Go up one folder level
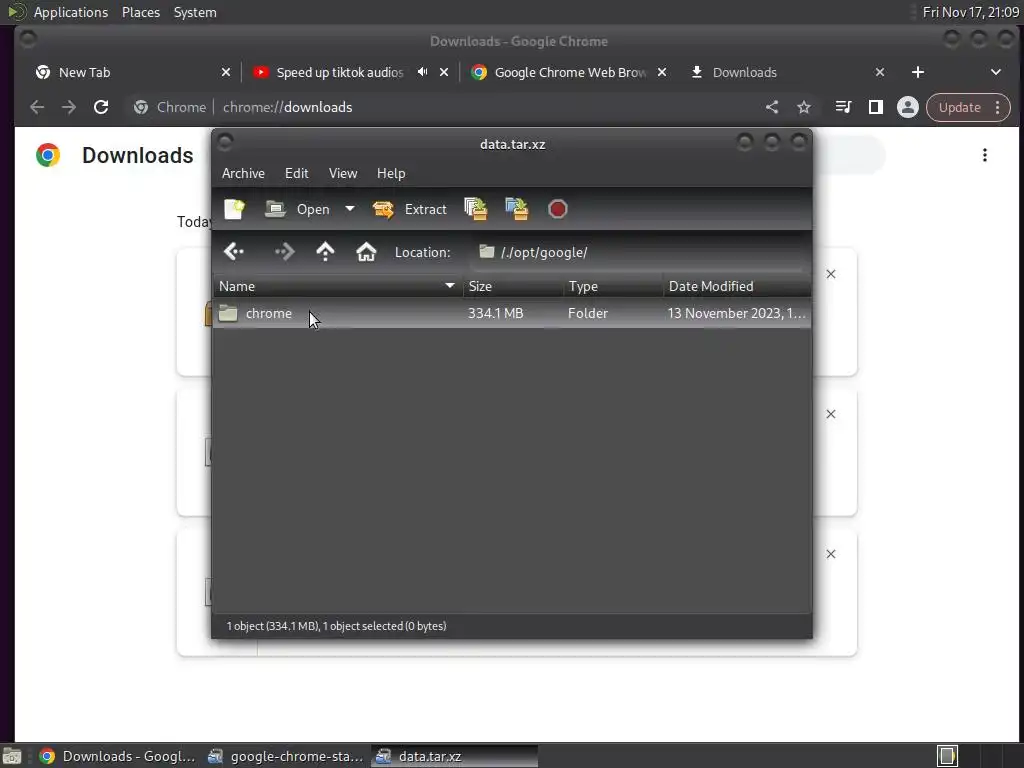Viewport: 1024px width, 768px height. click(x=325, y=251)
